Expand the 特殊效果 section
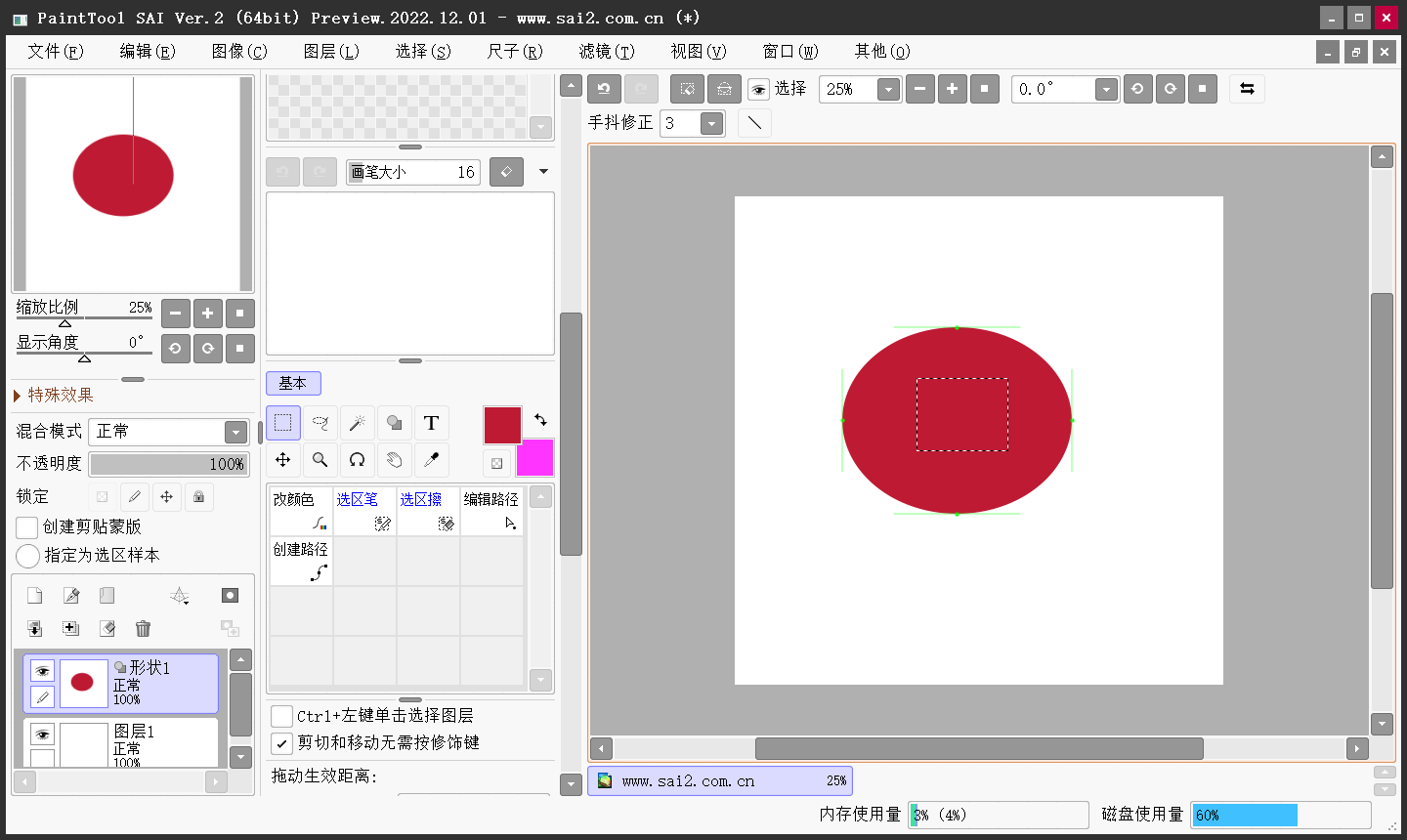The height and width of the screenshot is (840, 1407). coord(54,395)
